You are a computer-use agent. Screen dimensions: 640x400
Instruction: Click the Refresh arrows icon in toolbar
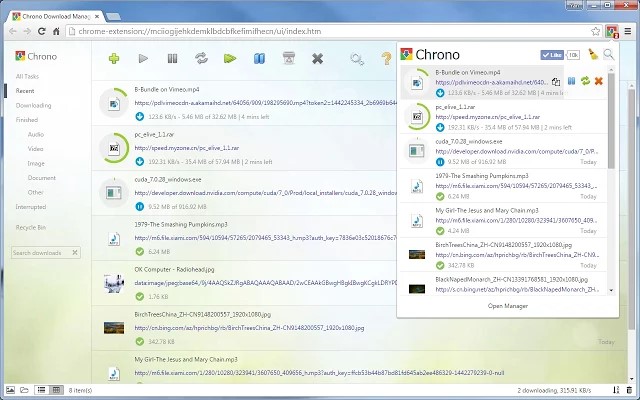tap(201, 59)
